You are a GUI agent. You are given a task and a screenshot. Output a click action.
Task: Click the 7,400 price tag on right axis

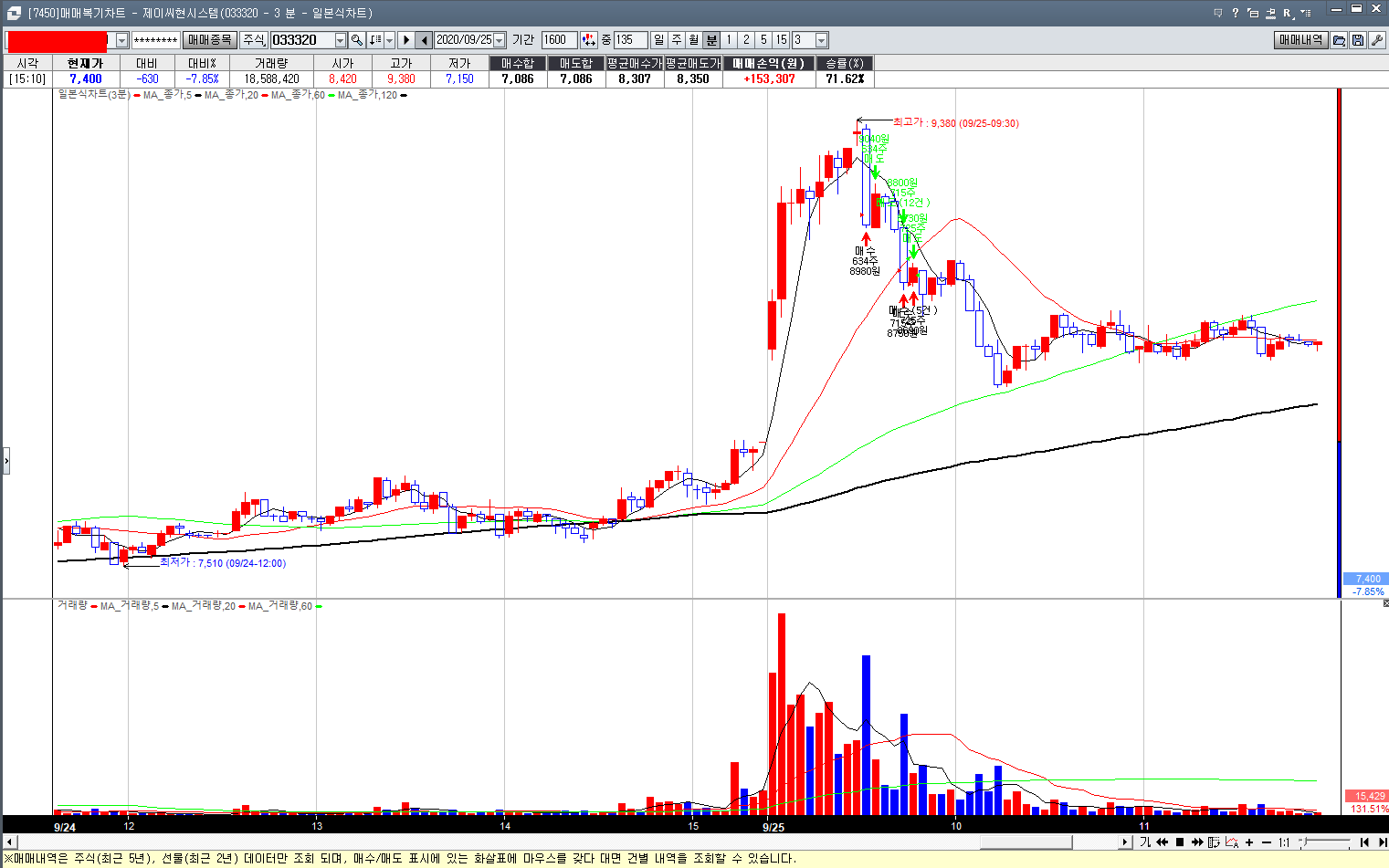click(x=1366, y=579)
